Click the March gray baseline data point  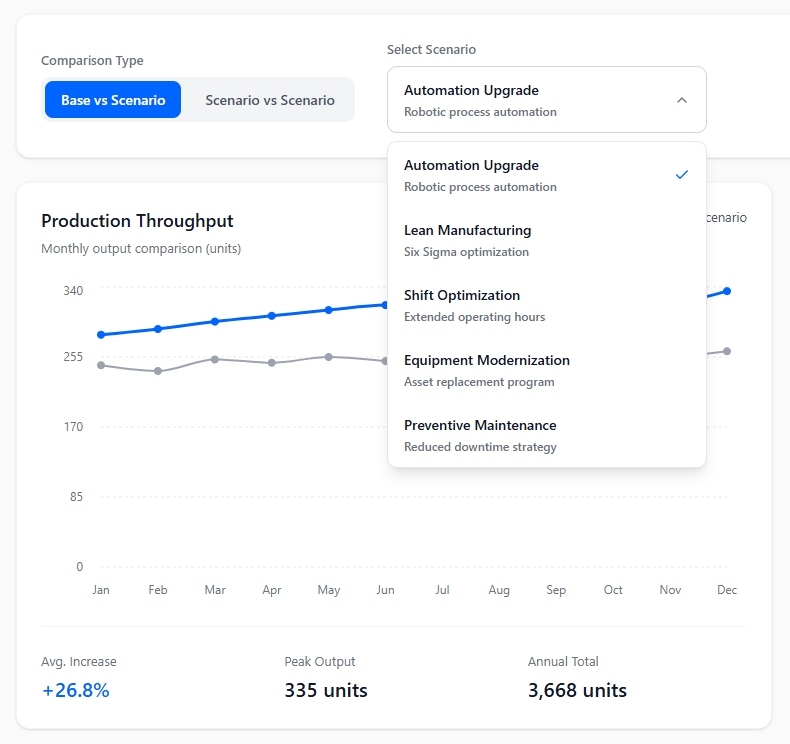tap(215, 359)
